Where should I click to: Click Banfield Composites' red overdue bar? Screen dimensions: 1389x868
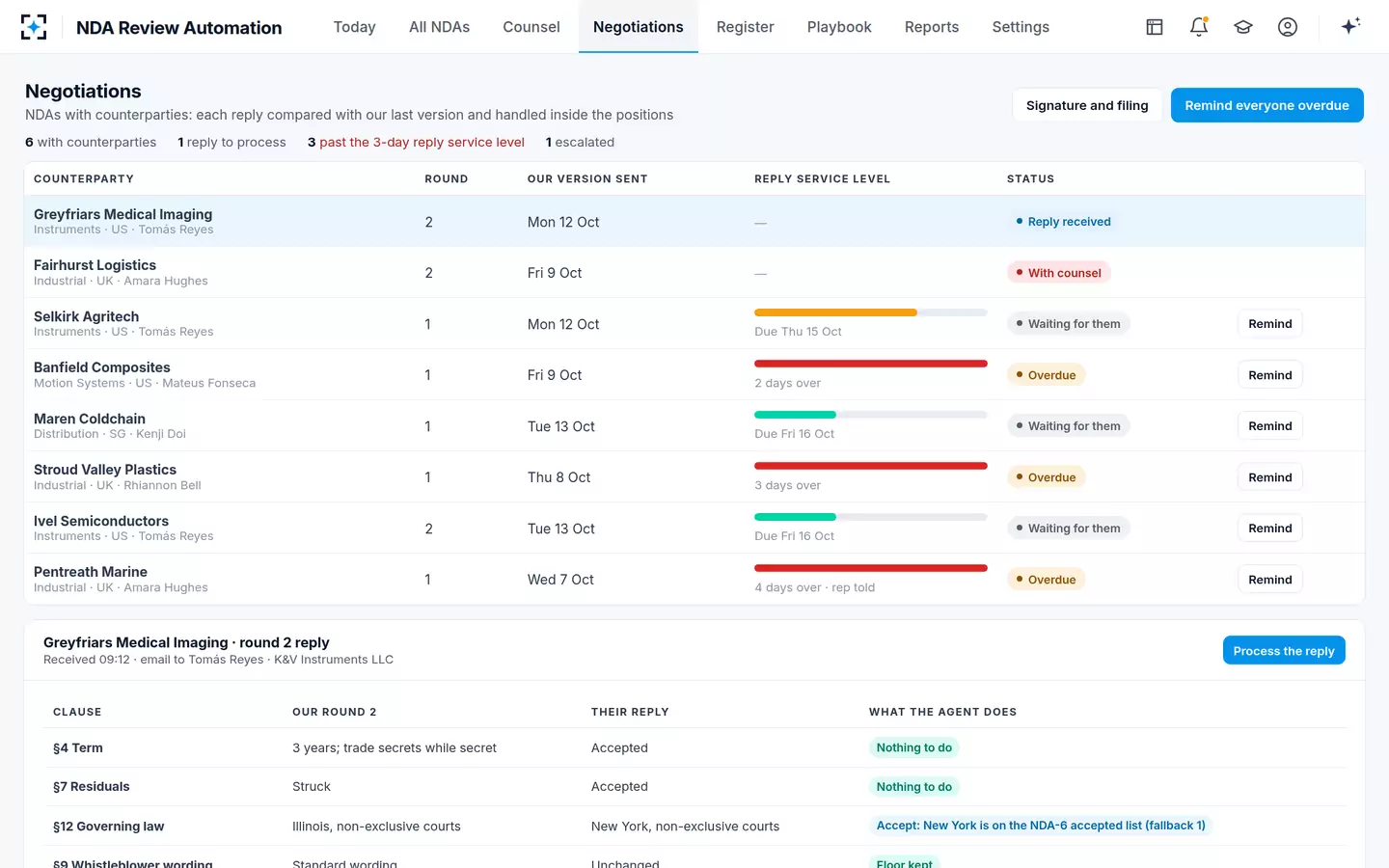[x=871, y=364]
